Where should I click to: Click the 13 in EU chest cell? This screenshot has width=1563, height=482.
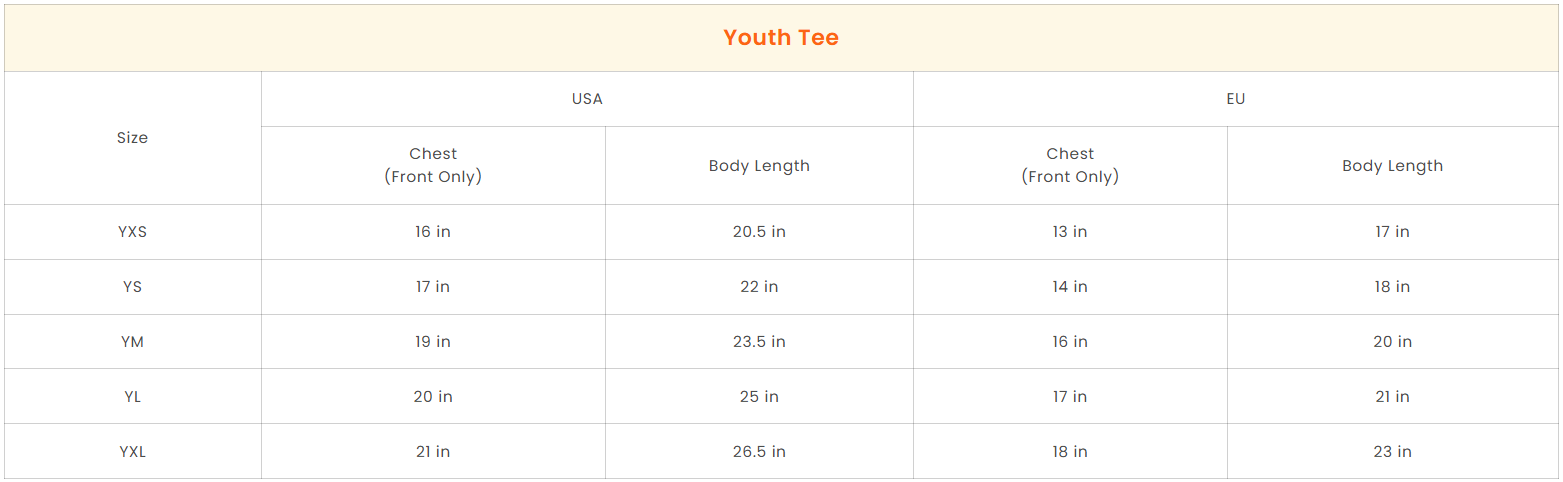point(1070,232)
